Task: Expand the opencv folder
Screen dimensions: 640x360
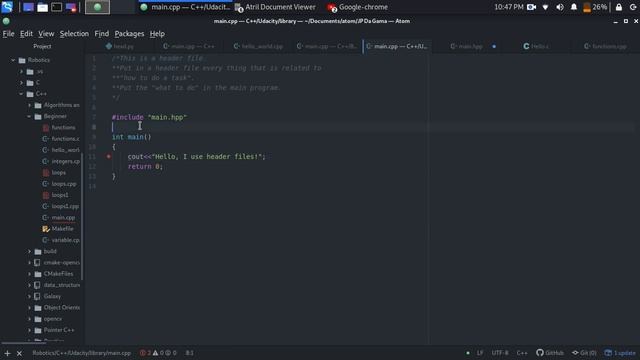Action: (x=29, y=319)
